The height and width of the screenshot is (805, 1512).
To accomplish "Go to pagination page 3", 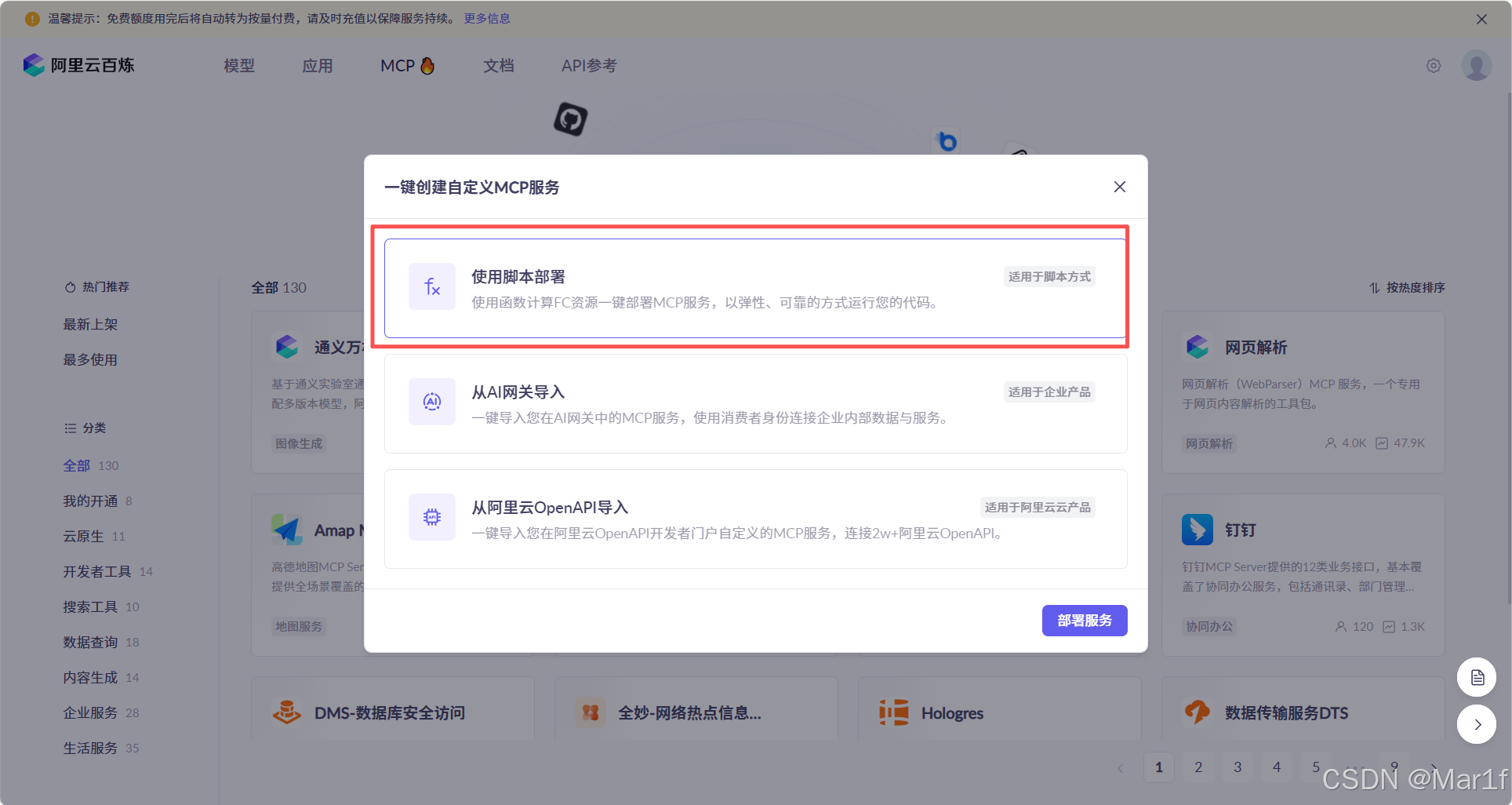I will [x=1238, y=767].
